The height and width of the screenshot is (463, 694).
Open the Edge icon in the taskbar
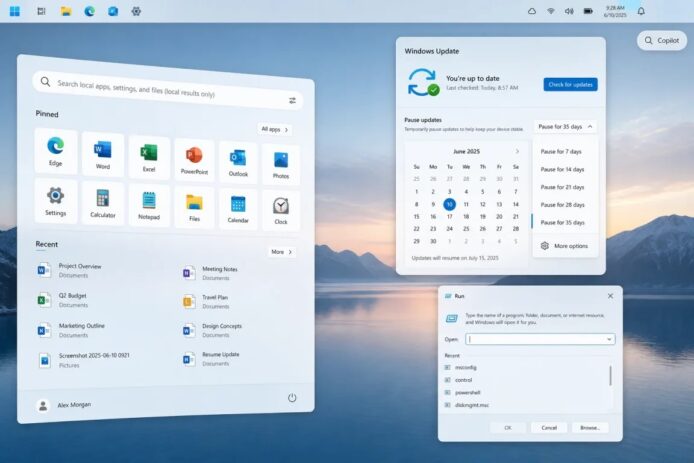(x=89, y=11)
